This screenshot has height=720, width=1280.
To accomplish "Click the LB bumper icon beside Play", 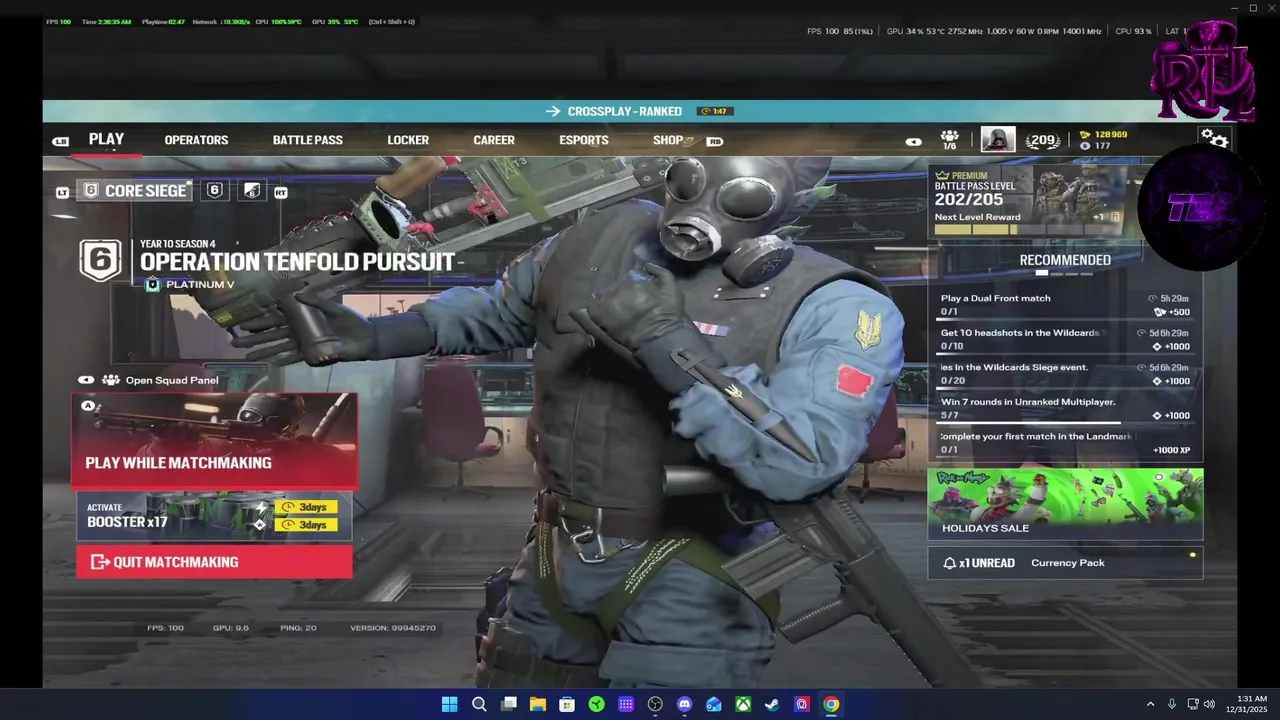I will [x=61, y=141].
